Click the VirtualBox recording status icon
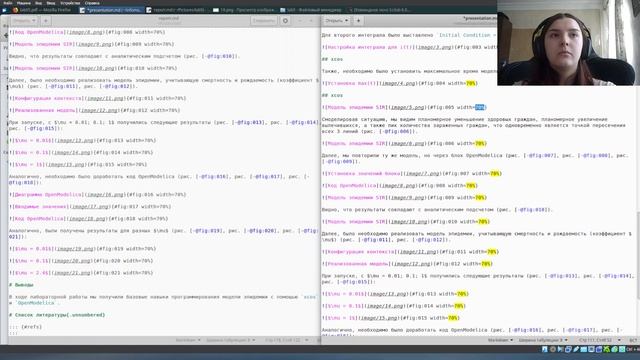 coord(599,349)
